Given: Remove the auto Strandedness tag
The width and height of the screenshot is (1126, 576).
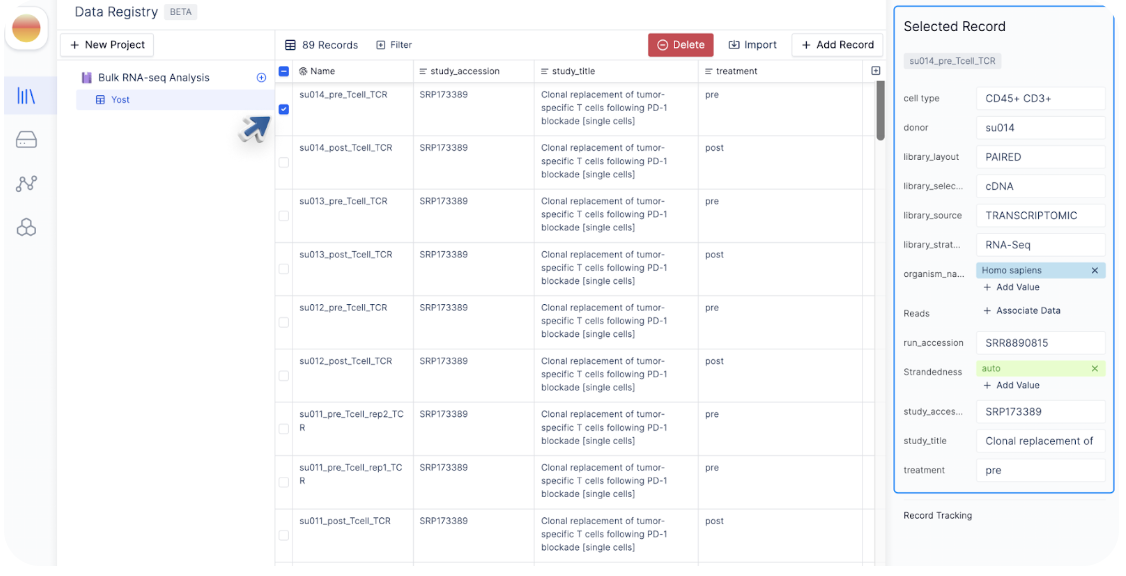Looking at the screenshot, I should click(x=1094, y=368).
